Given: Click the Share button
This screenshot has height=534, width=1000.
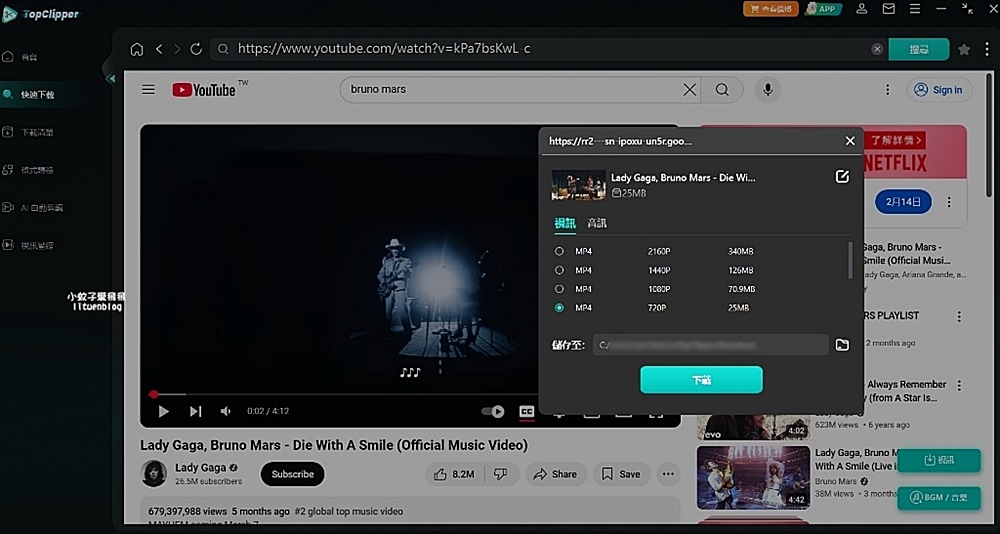Looking at the screenshot, I should tap(555, 474).
